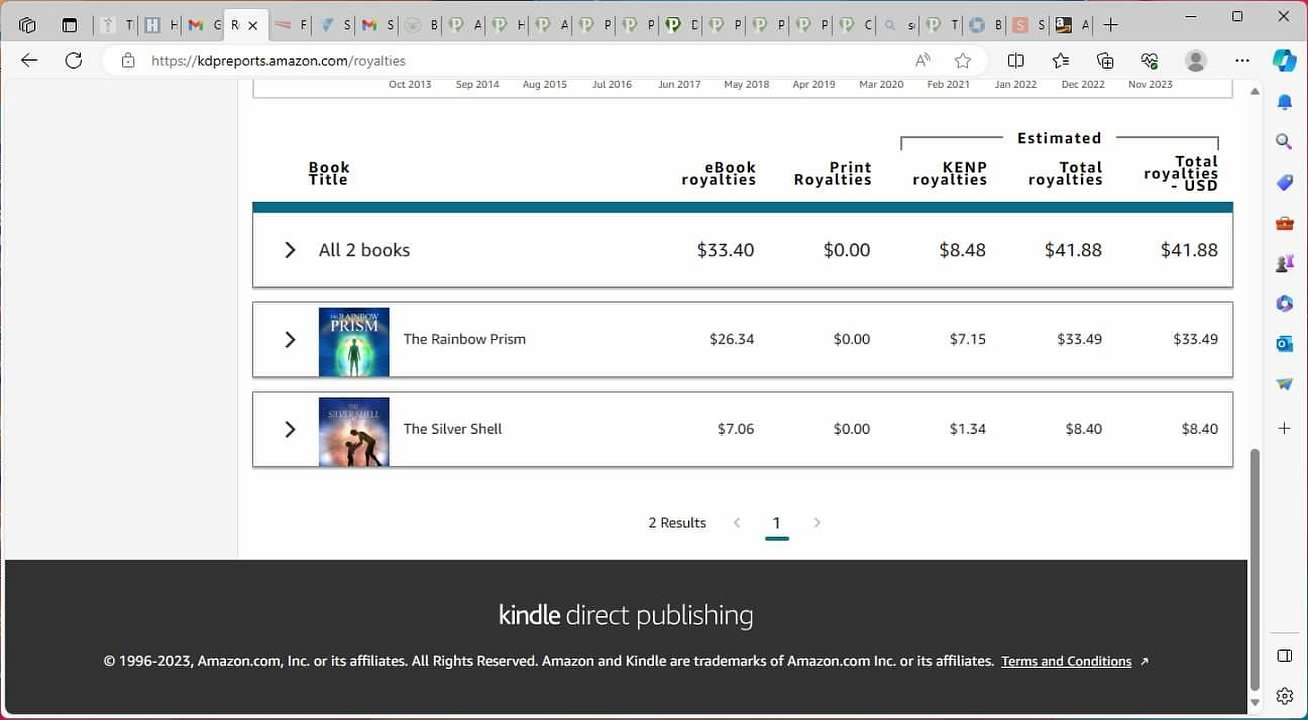This screenshot has height=720, width=1308.
Task: Open the tab actions menu
Action: click(69, 25)
